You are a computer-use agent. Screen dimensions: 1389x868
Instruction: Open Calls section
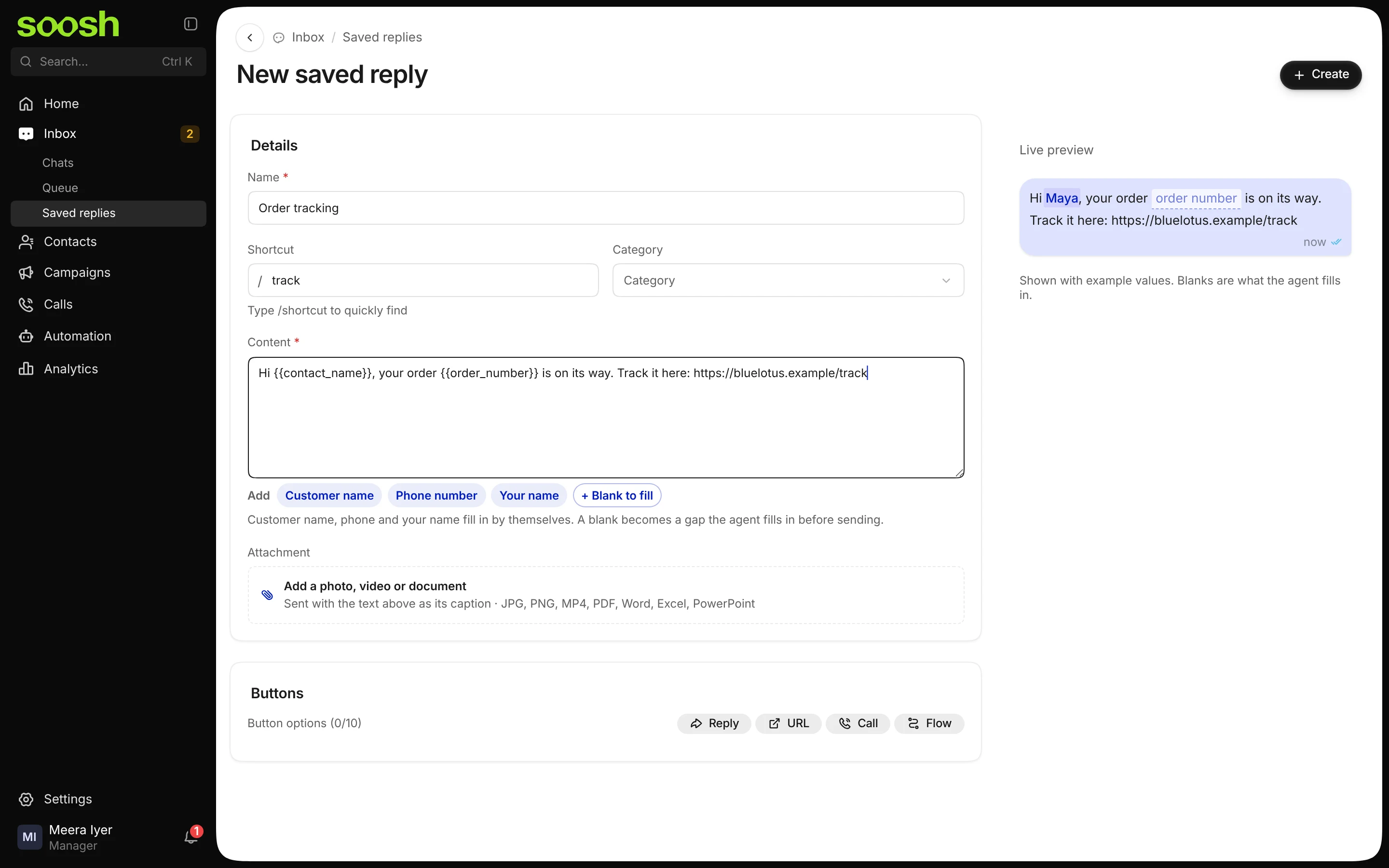(x=109, y=304)
